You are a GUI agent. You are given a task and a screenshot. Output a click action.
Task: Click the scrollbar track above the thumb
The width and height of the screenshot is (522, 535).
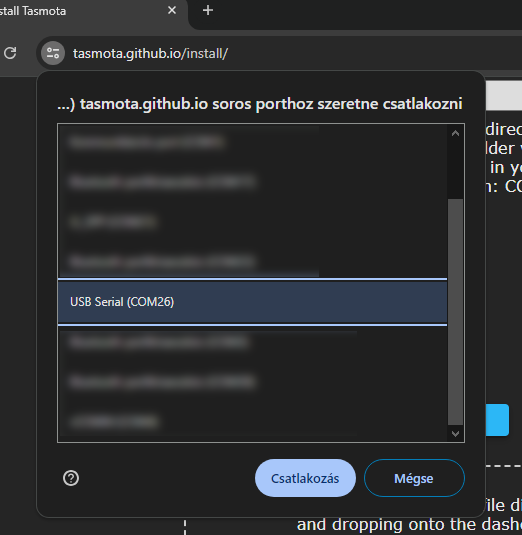coord(455,170)
